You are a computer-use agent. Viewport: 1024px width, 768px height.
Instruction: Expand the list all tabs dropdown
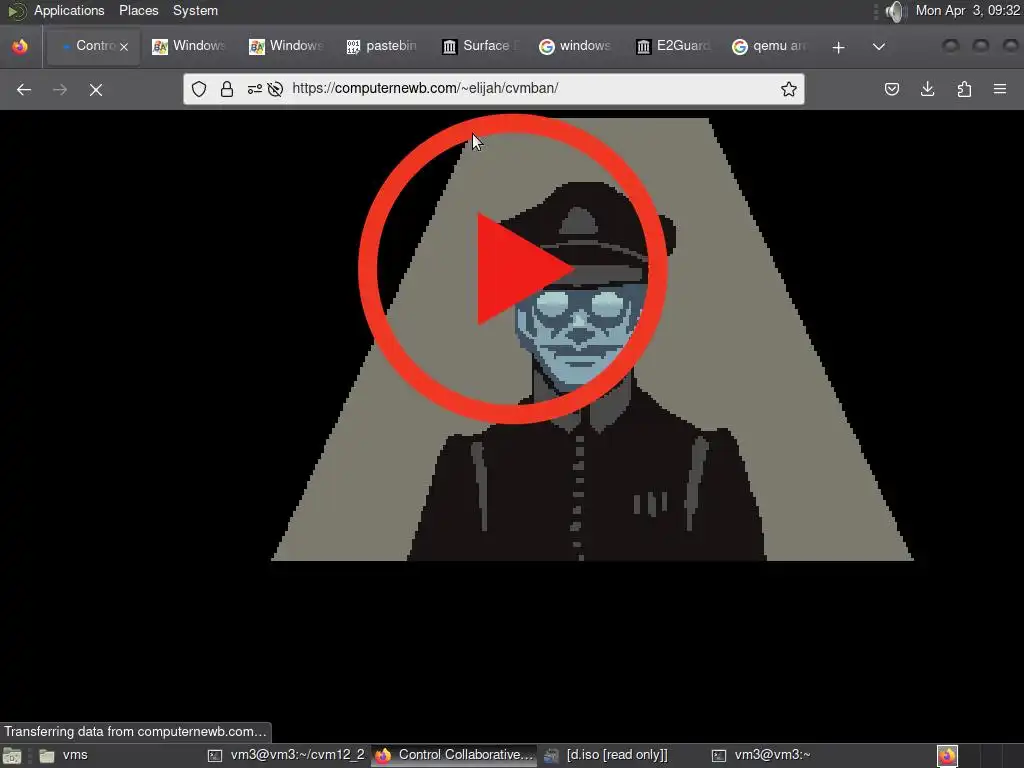[x=879, y=46]
